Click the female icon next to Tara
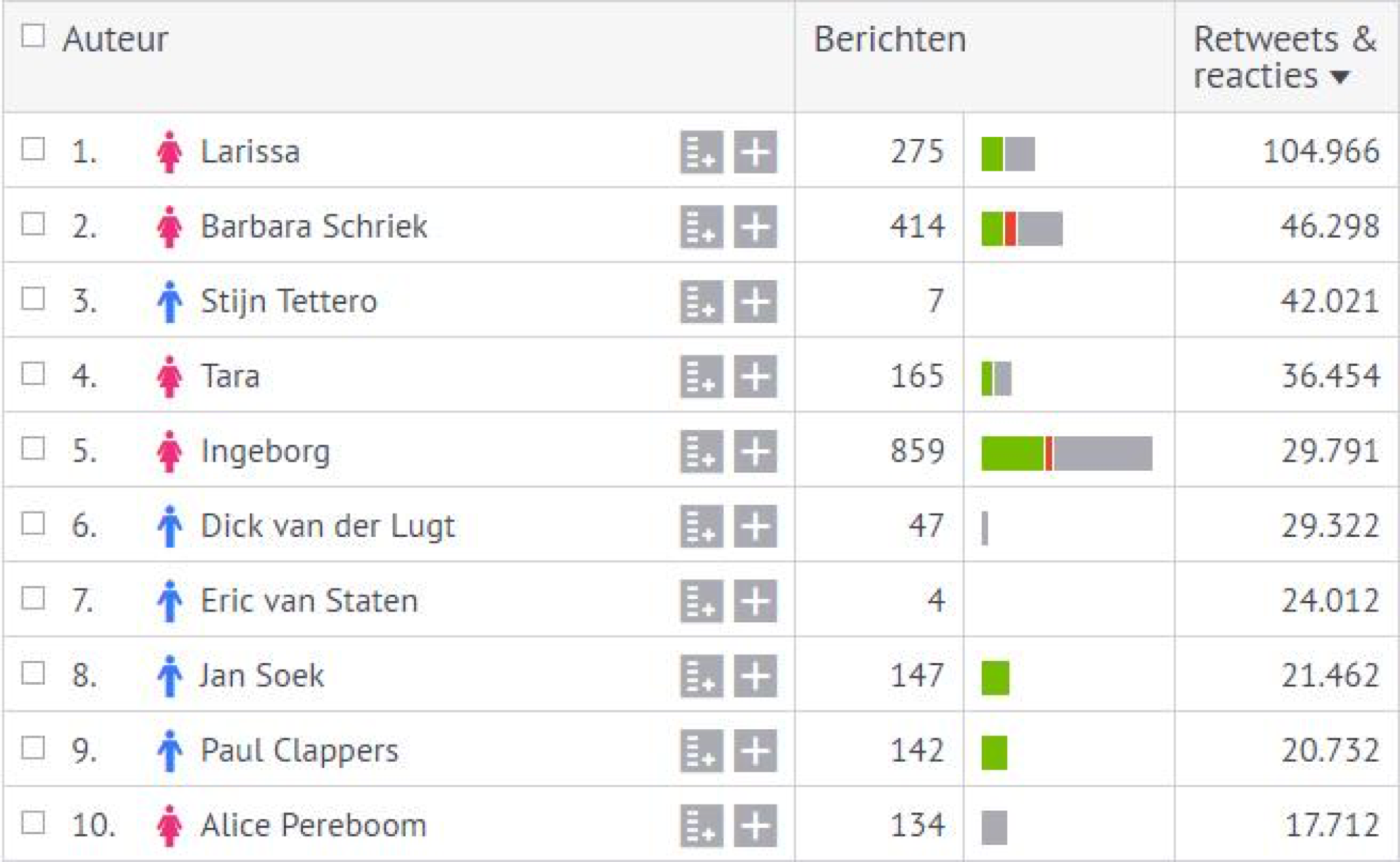Viewport: 1400px width, 862px height. pyautogui.click(x=169, y=377)
